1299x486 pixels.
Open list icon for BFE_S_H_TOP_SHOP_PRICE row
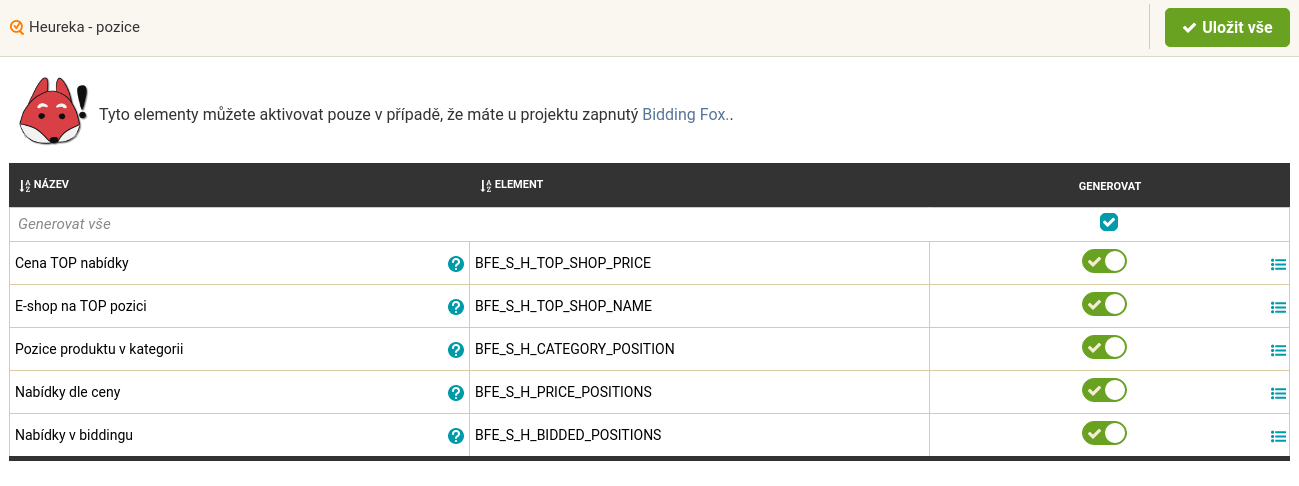pyautogui.click(x=1278, y=265)
